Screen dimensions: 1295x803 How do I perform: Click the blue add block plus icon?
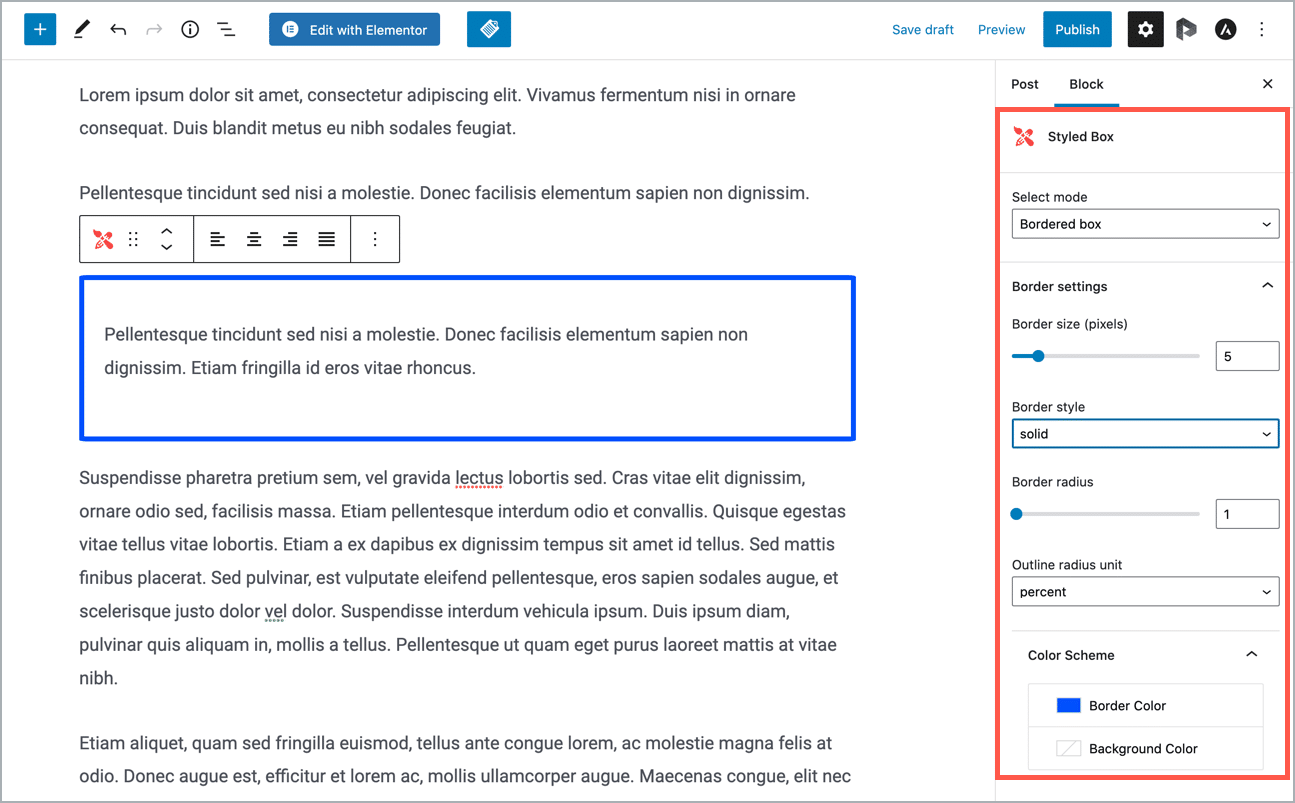click(x=40, y=30)
